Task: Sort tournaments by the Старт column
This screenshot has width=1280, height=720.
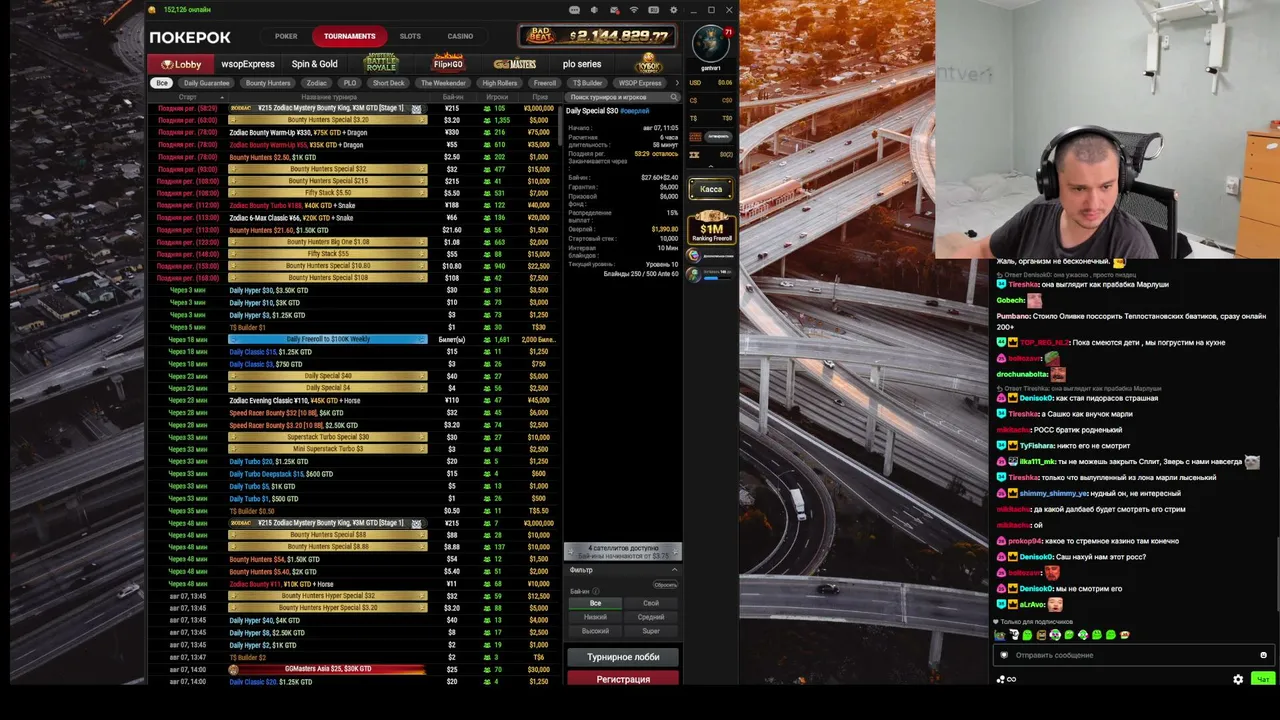Action: pyautogui.click(x=187, y=97)
